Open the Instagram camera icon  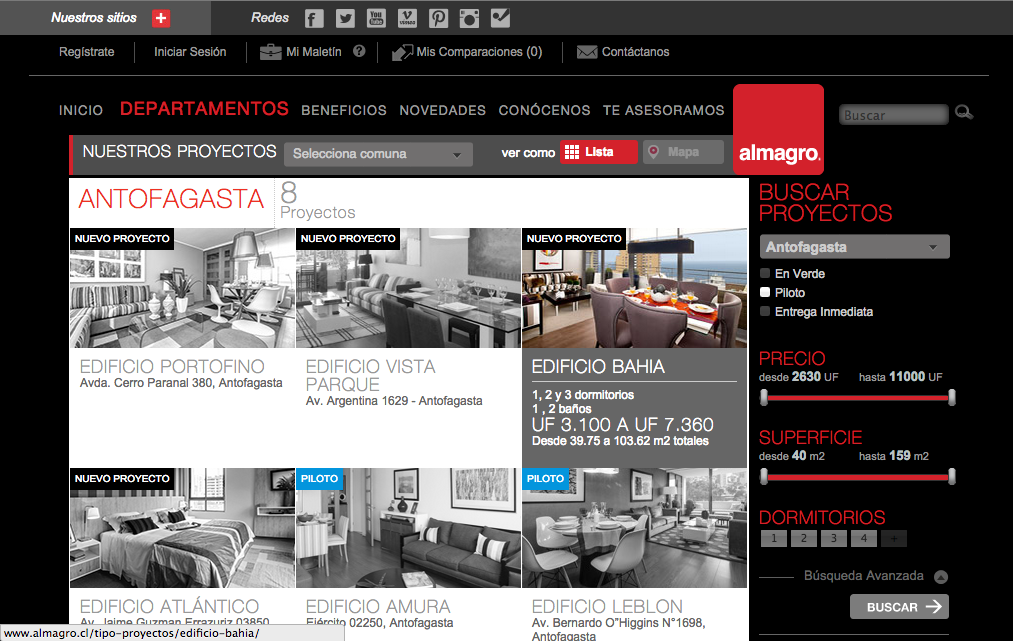pyautogui.click(x=469, y=19)
